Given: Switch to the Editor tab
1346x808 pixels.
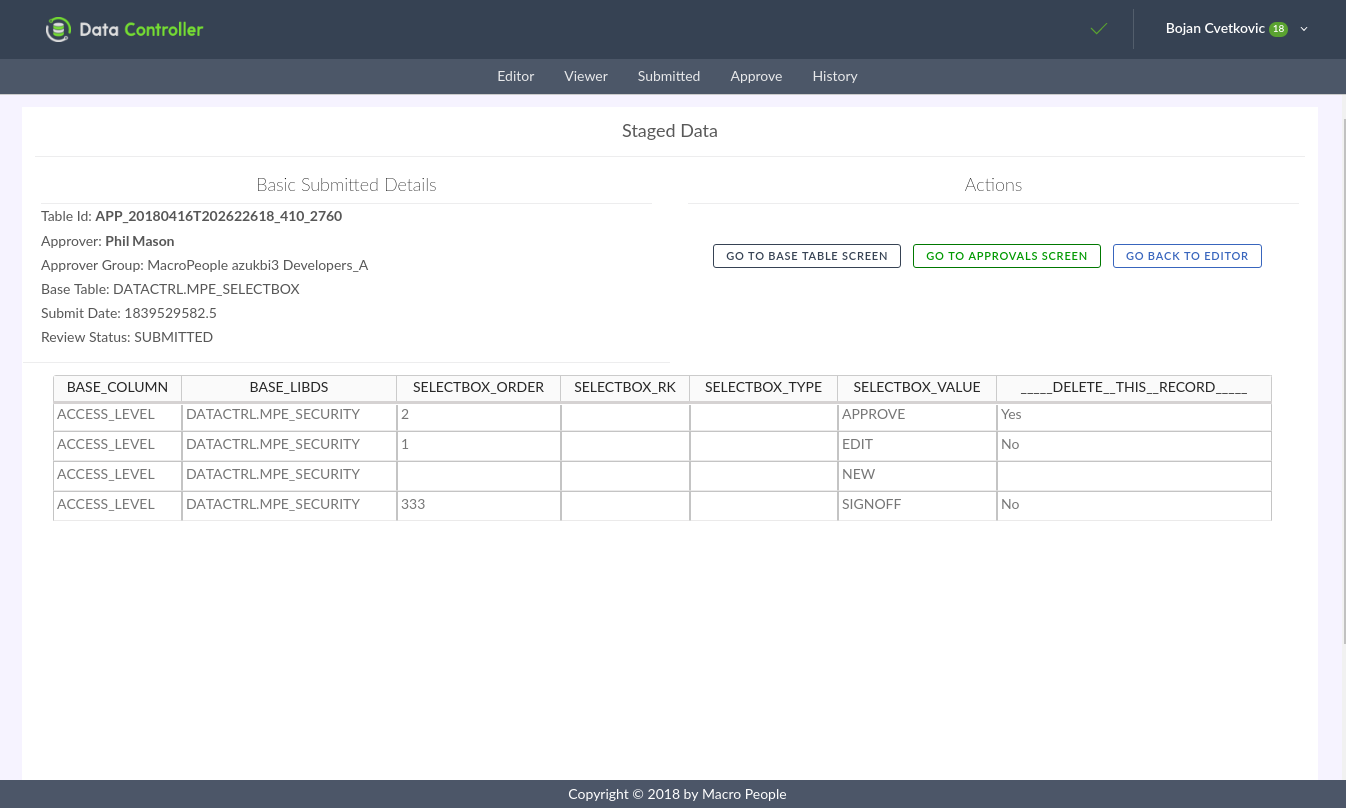Looking at the screenshot, I should pyautogui.click(x=516, y=76).
